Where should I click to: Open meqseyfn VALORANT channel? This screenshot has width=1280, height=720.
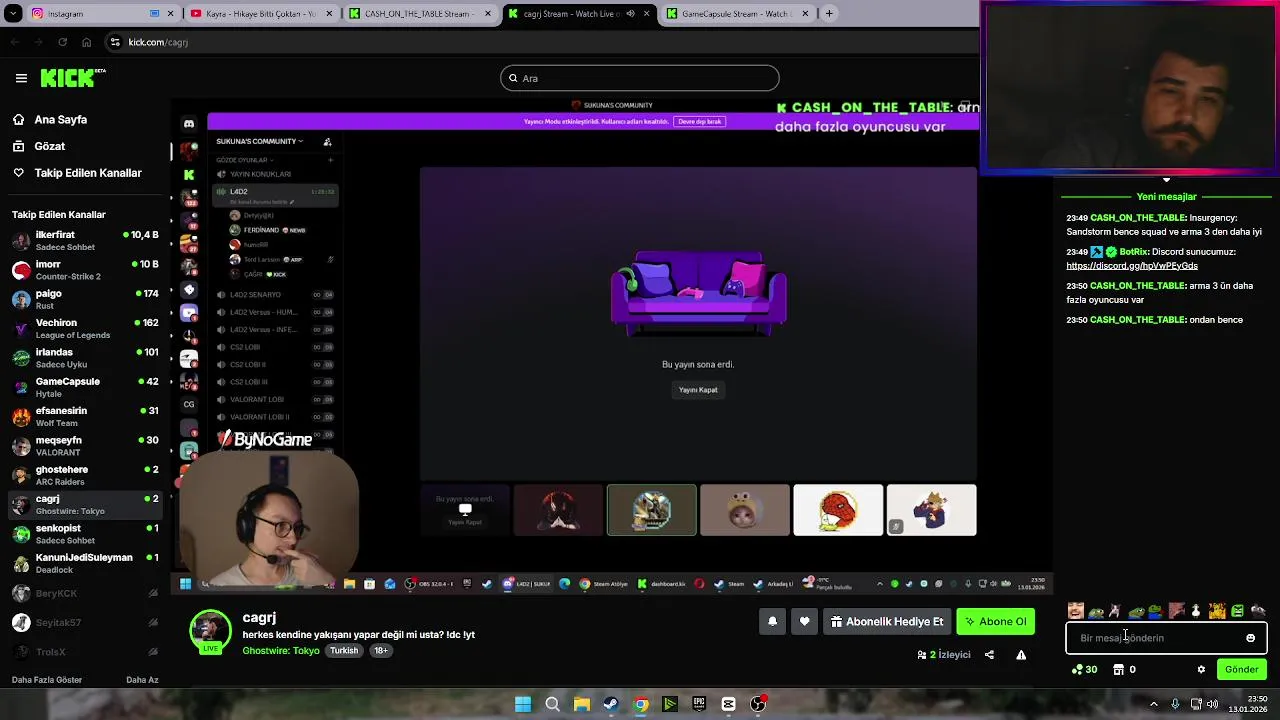(x=85, y=446)
